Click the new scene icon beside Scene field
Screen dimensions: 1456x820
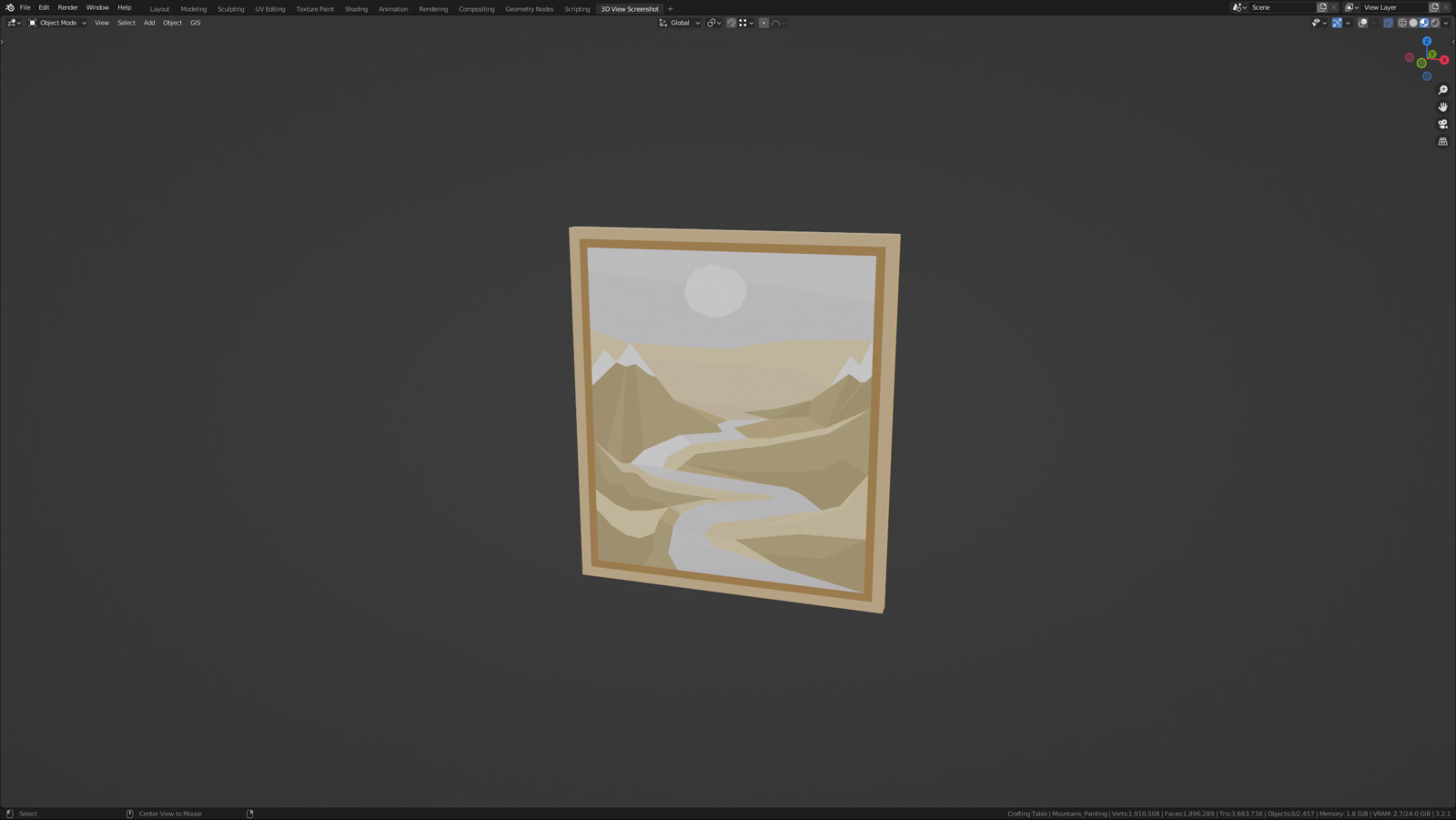1322,7
